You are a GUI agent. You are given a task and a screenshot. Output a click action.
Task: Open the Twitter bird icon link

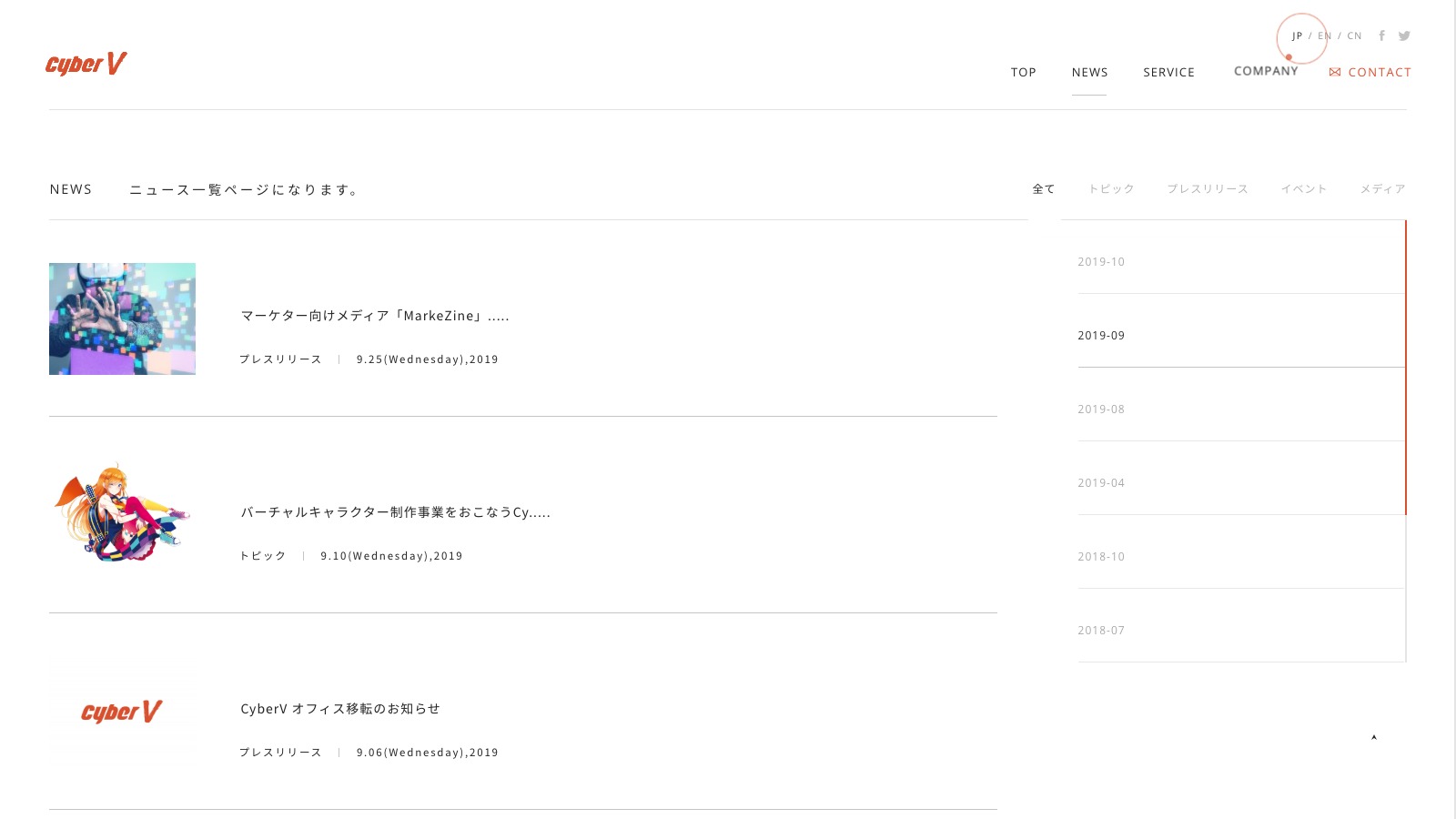pos(1404,36)
